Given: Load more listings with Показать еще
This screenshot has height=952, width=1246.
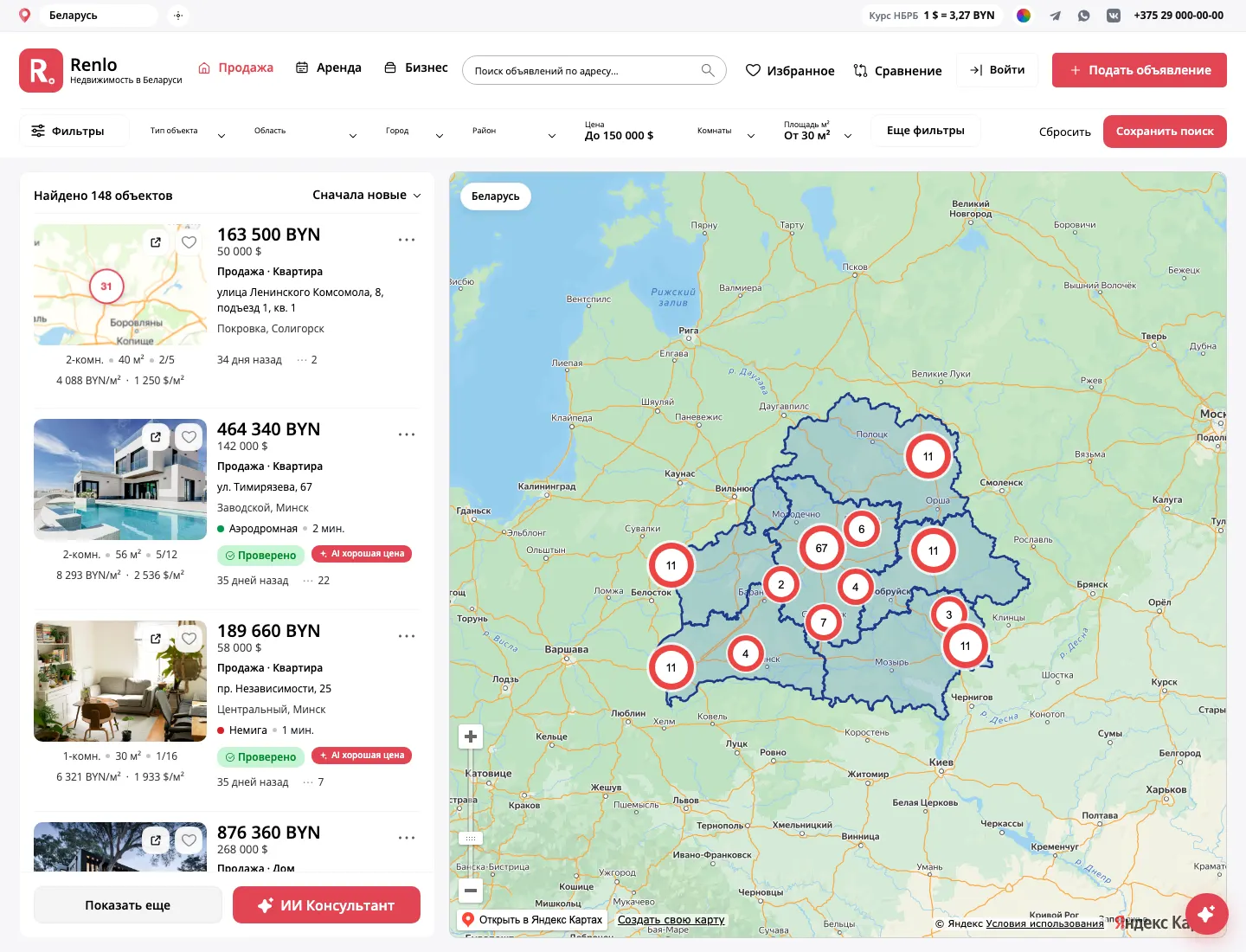Looking at the screenshot, I should pos(128,905).
